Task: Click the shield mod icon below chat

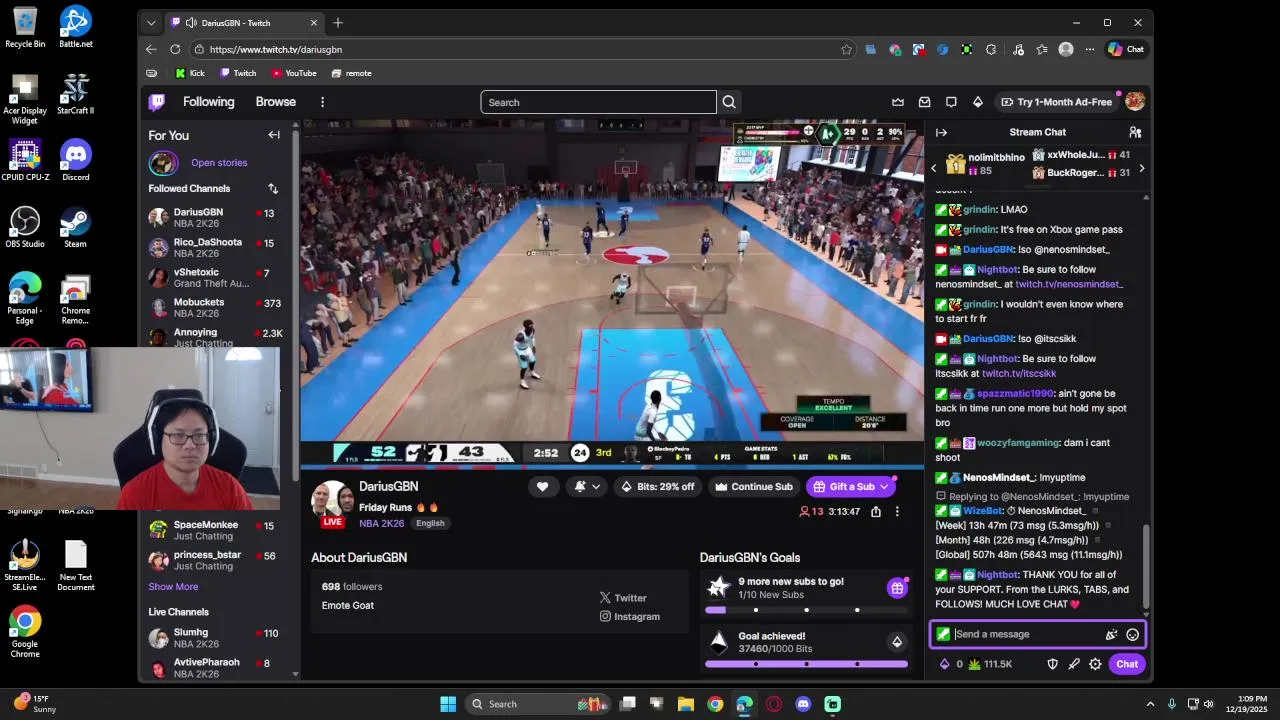Action: tap(1052, 664)
